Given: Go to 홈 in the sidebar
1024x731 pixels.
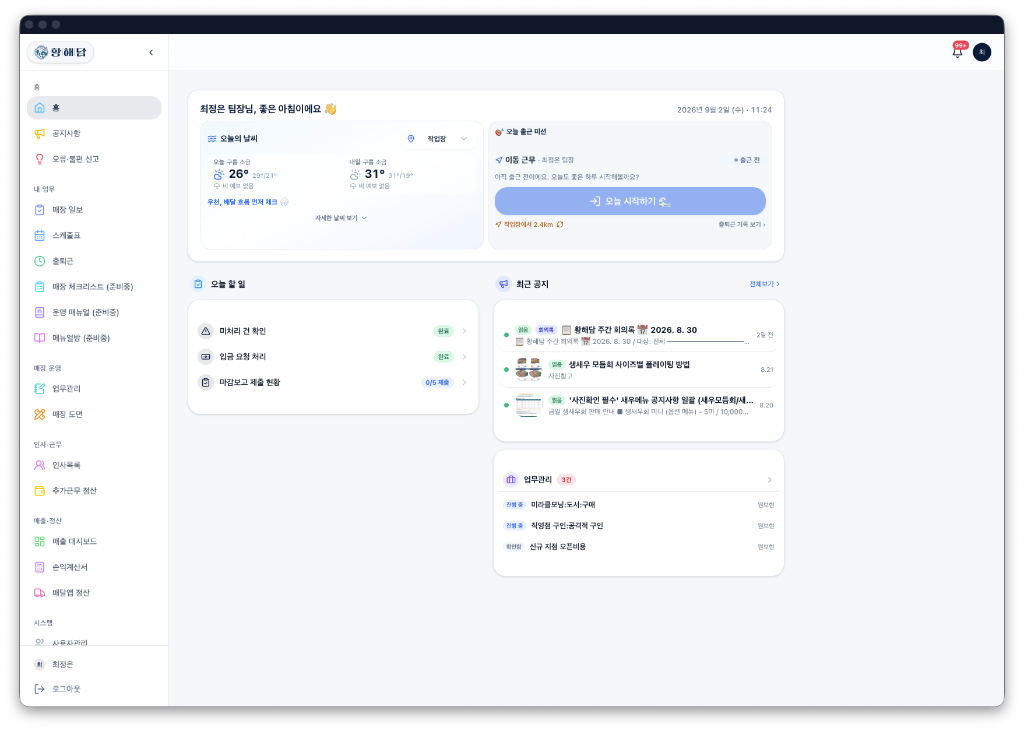Looking at the screenshot, I should (94, 108).
